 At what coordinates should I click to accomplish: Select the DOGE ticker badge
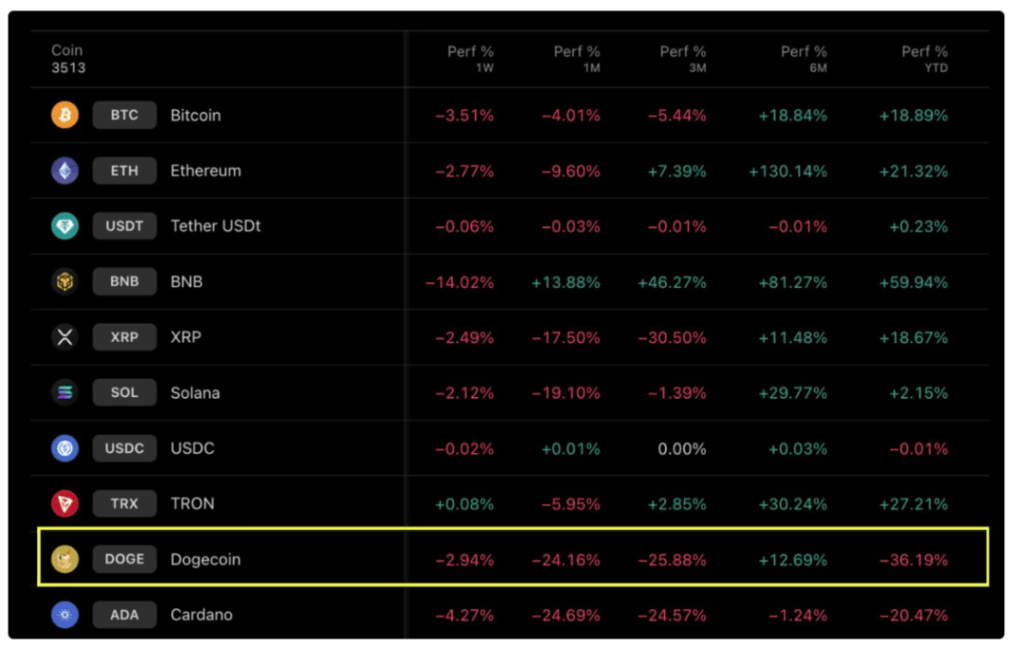point(124,559)
